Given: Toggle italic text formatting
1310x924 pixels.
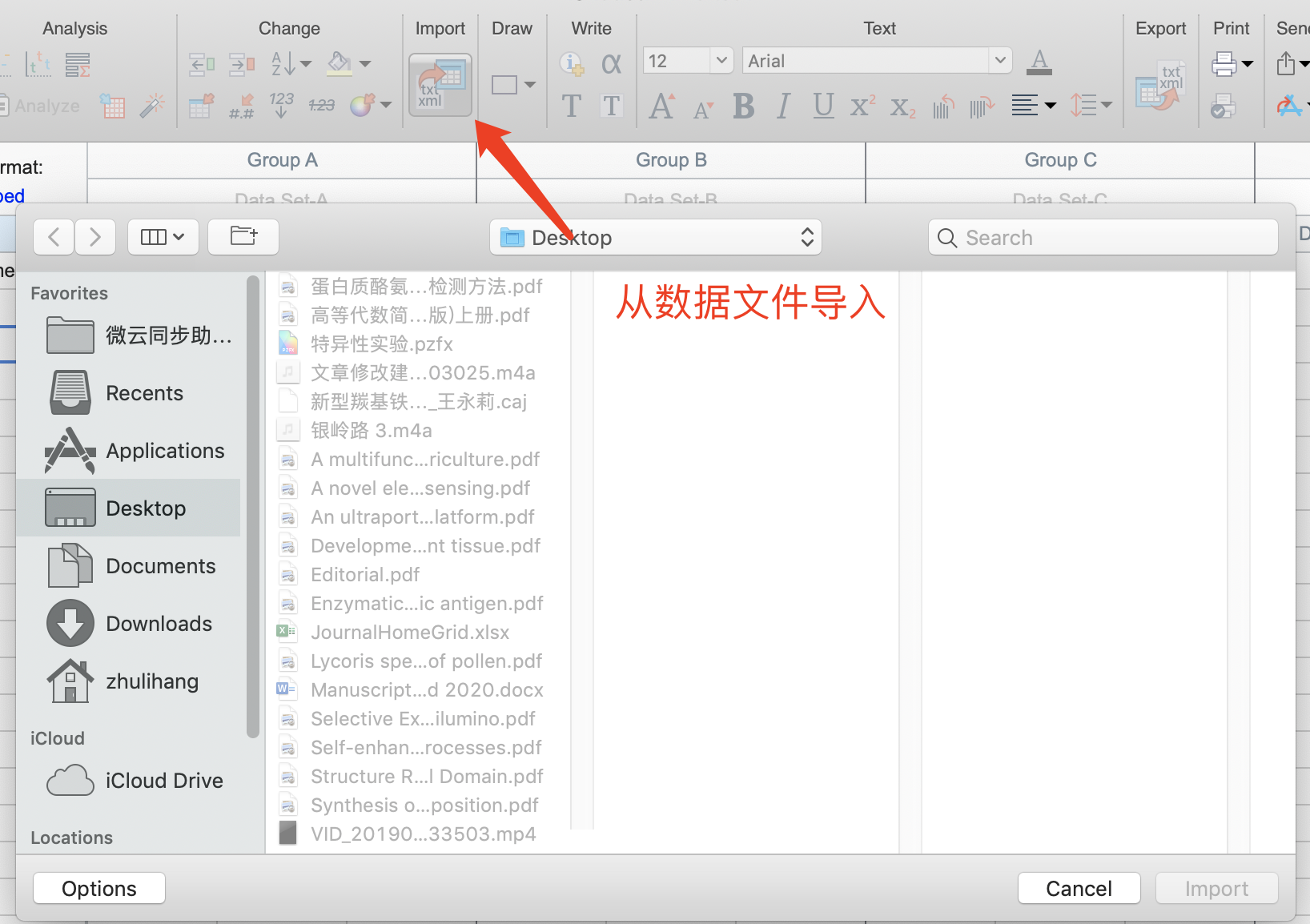Looking at the screenshot, I should point(783,106).
